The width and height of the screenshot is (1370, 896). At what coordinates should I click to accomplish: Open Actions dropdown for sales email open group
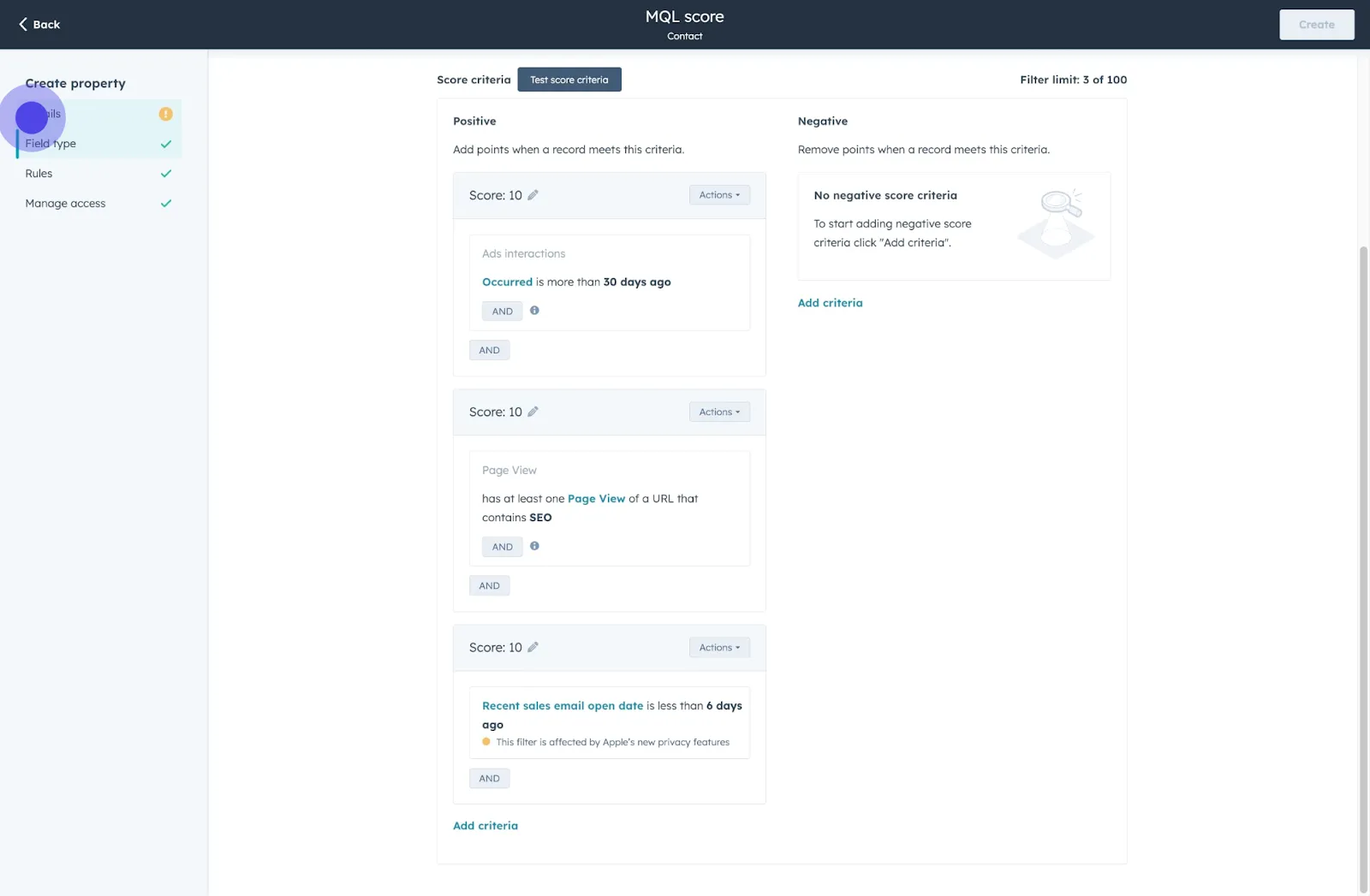click(719, 648)
